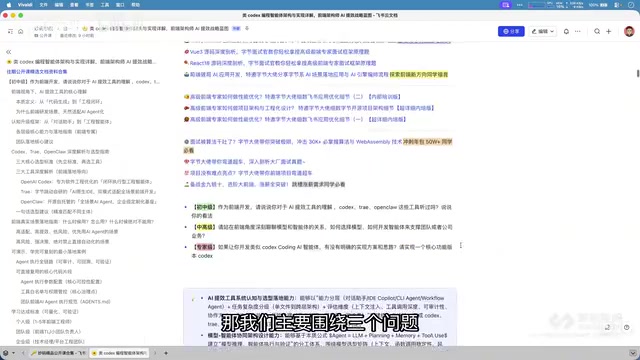
Task: Open the Vue3 source analysis link
Action: pos(279,52)
